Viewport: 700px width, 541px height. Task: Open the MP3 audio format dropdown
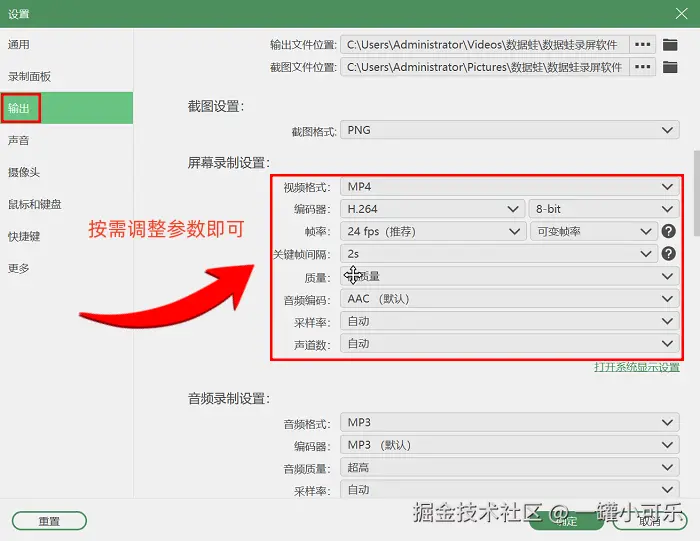point(510,422)
